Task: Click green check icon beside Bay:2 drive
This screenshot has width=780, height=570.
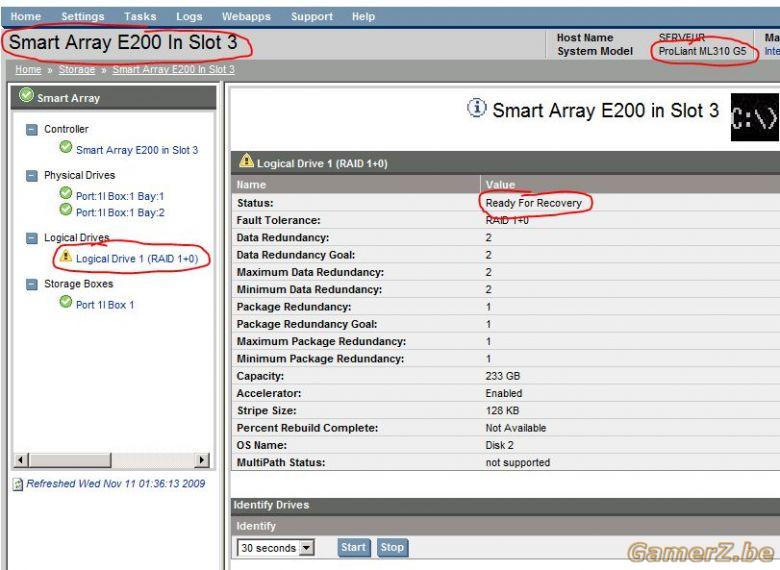Action: point(66,209)
